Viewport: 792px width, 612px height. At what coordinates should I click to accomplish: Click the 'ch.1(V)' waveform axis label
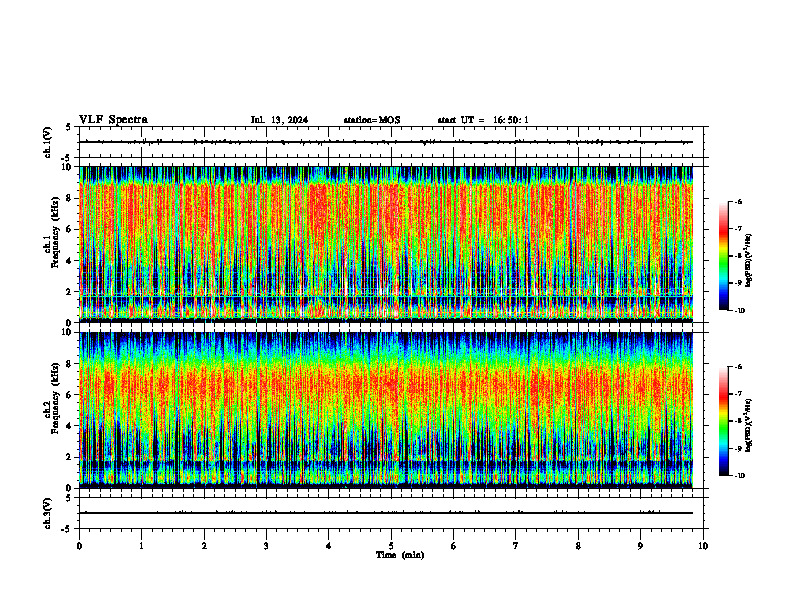[48, 142]
